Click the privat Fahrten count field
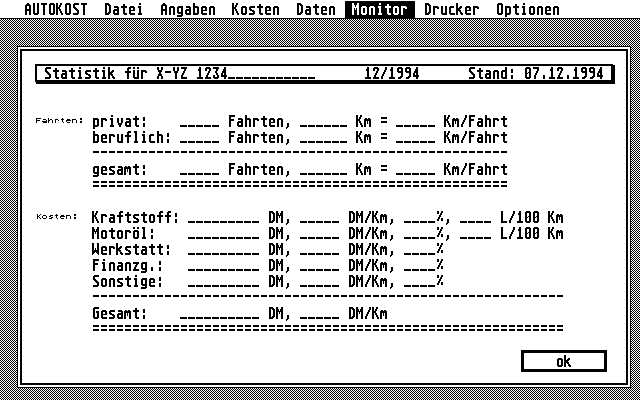This screenshot has width=640, height=400. point(200,122)
